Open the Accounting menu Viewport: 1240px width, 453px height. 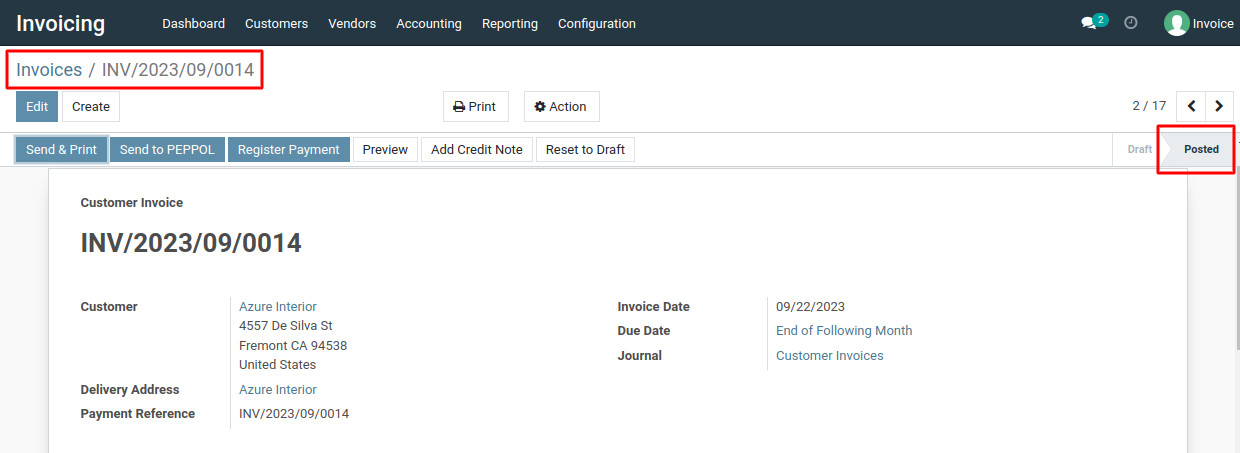(429, 23)
